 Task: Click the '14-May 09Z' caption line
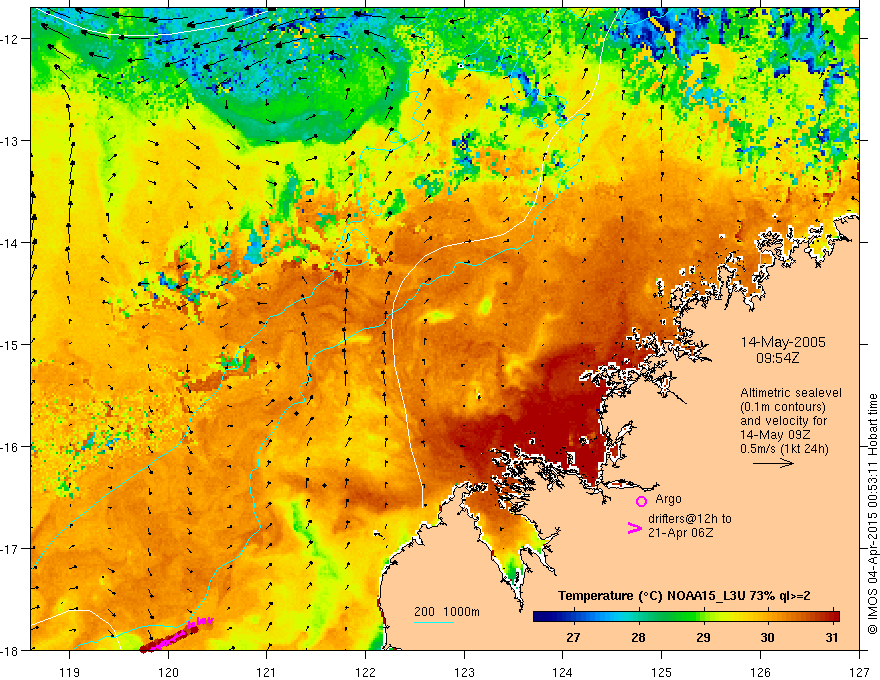click(776, 435)
